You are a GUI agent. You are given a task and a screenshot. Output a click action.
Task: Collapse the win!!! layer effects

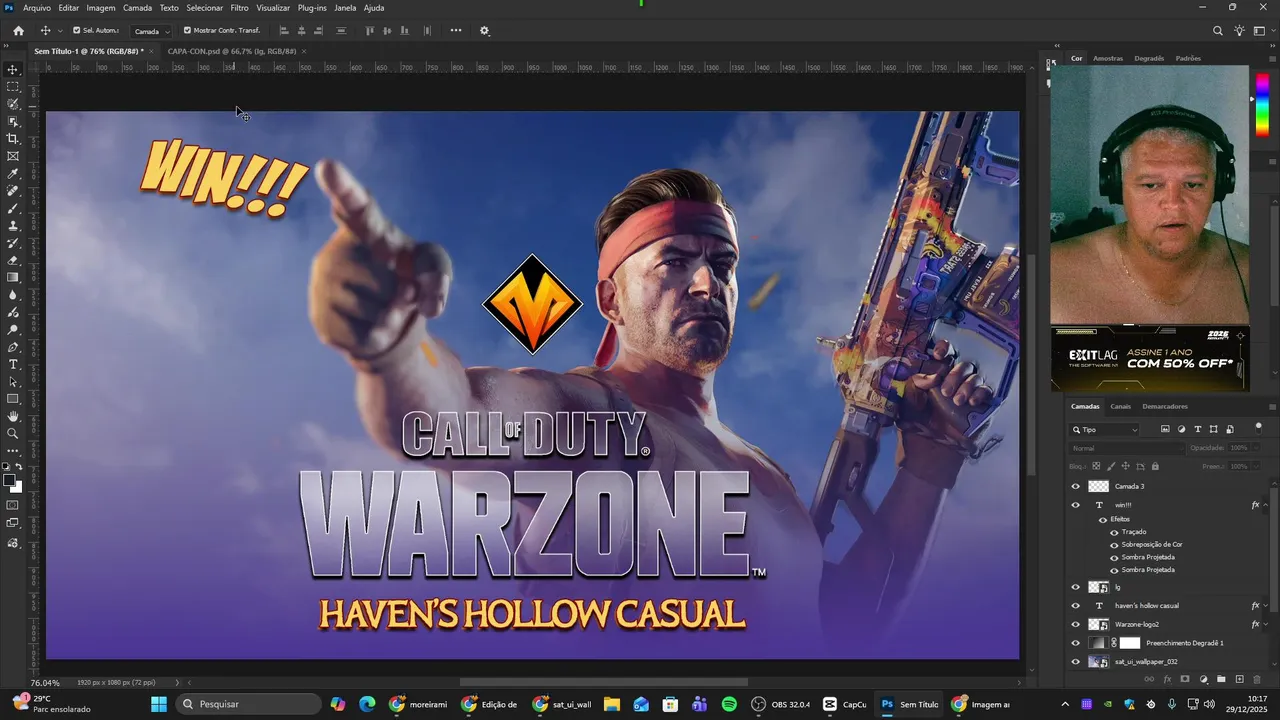[x=1267, y=505]
